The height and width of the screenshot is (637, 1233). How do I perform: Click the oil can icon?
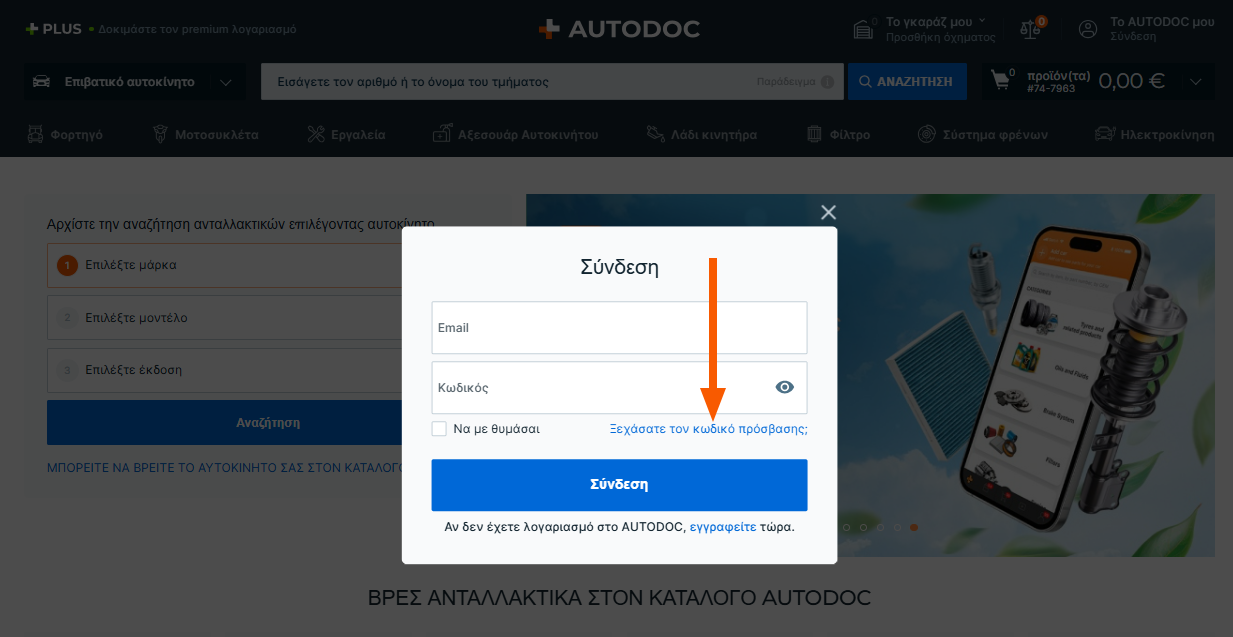pos(655,134)
